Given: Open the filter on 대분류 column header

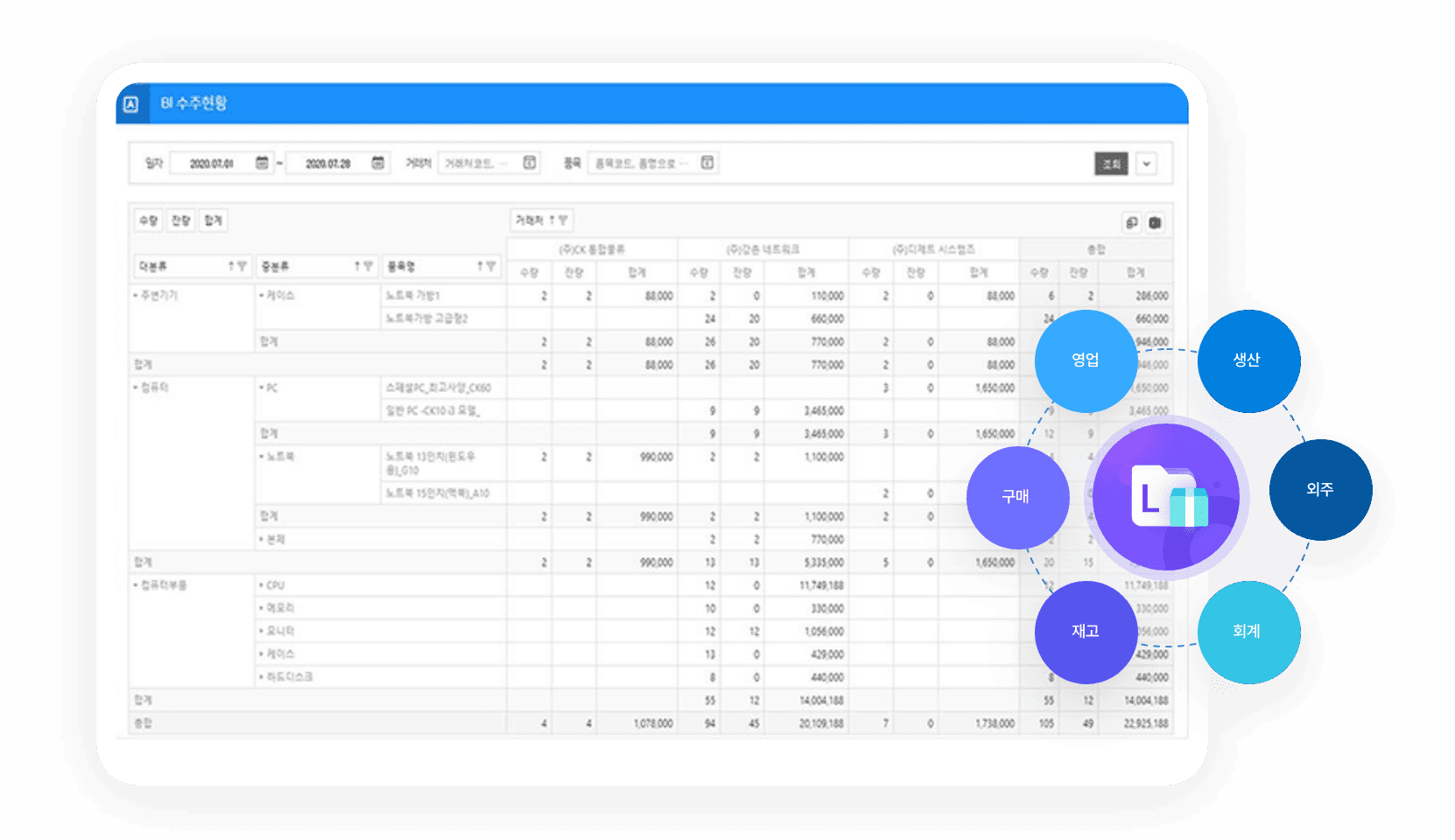Looking at the screenshot, I should coord(242,266).
